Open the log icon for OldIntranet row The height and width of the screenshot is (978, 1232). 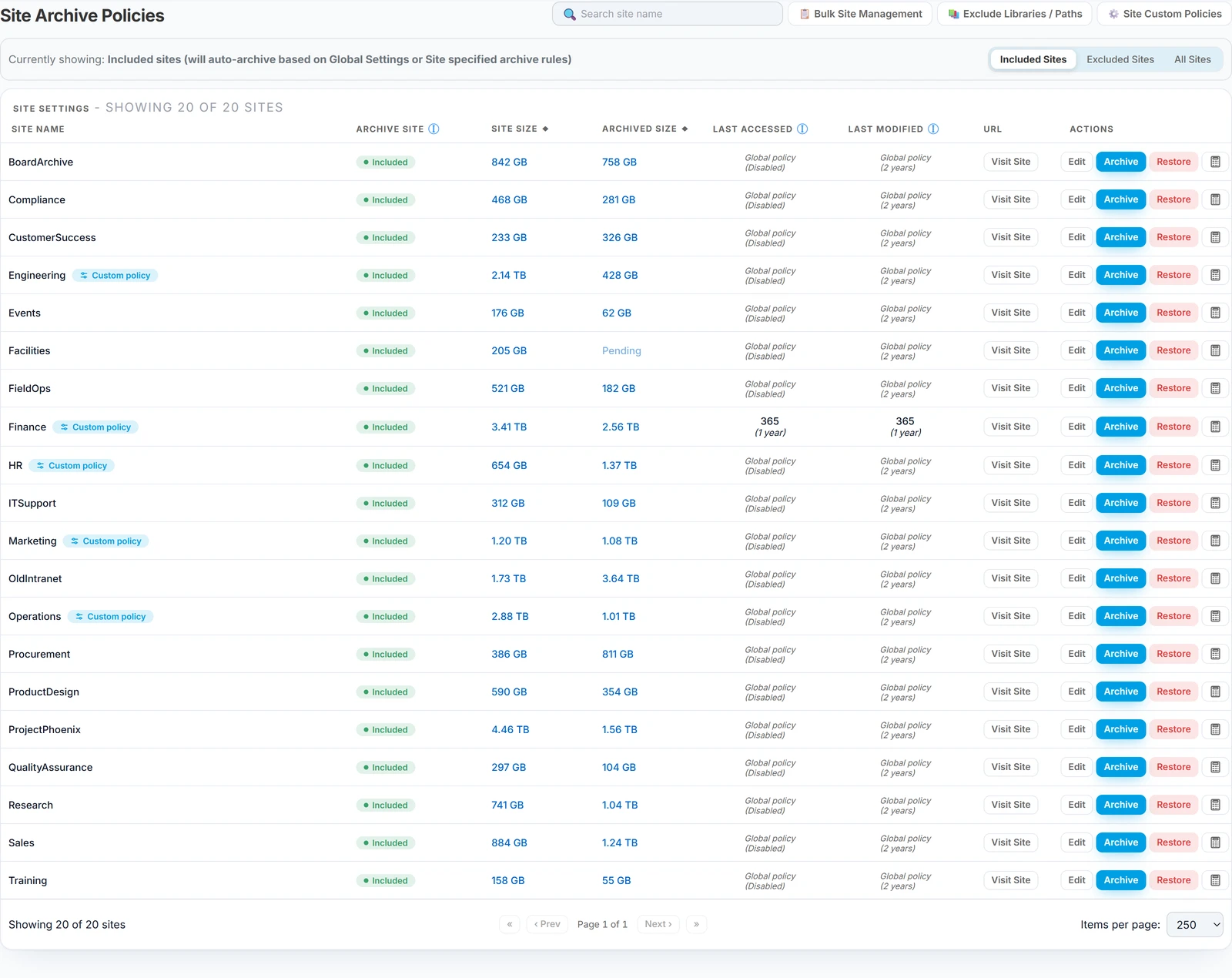pyautogui.click(x=1215, y=578)
